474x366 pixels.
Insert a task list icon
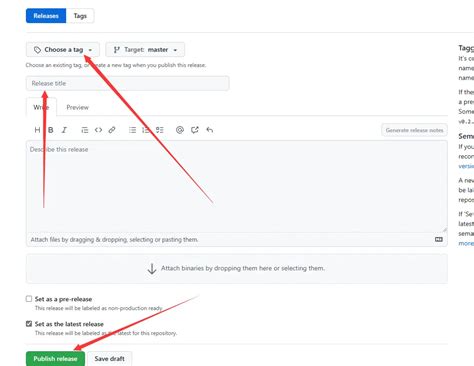coord(160,130)
